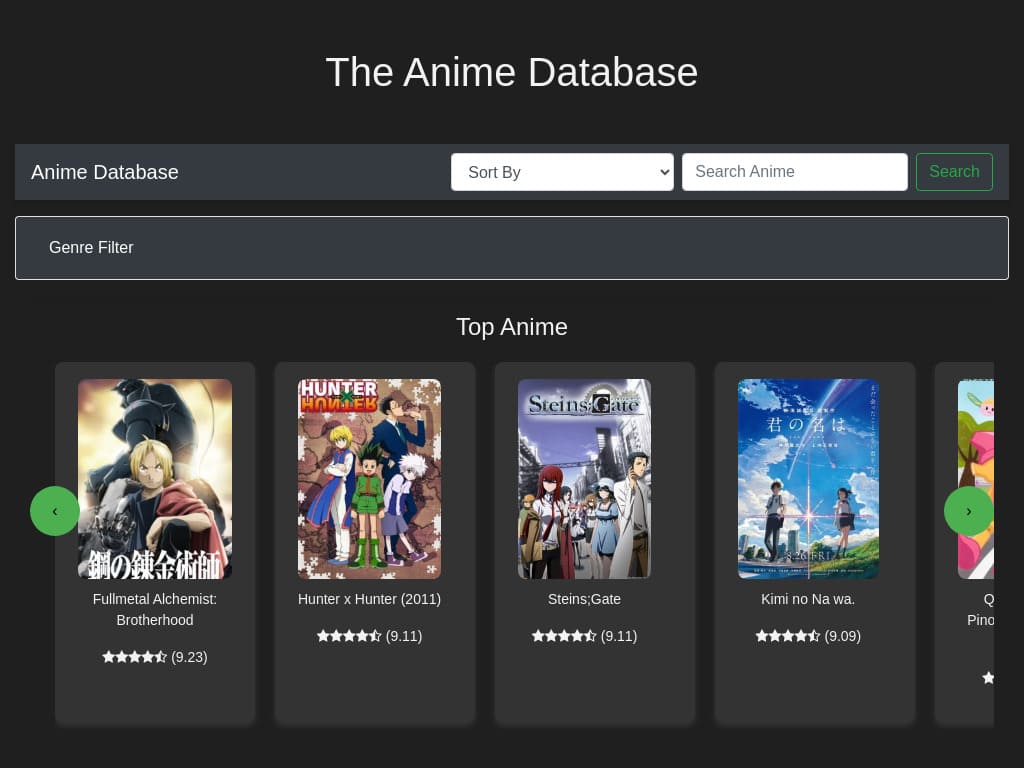Click the star rating for Fullmetal Alchemist: Brotherhood
Image resolution: width=1024 pixels, height=768 pixels.
[135, 657]
